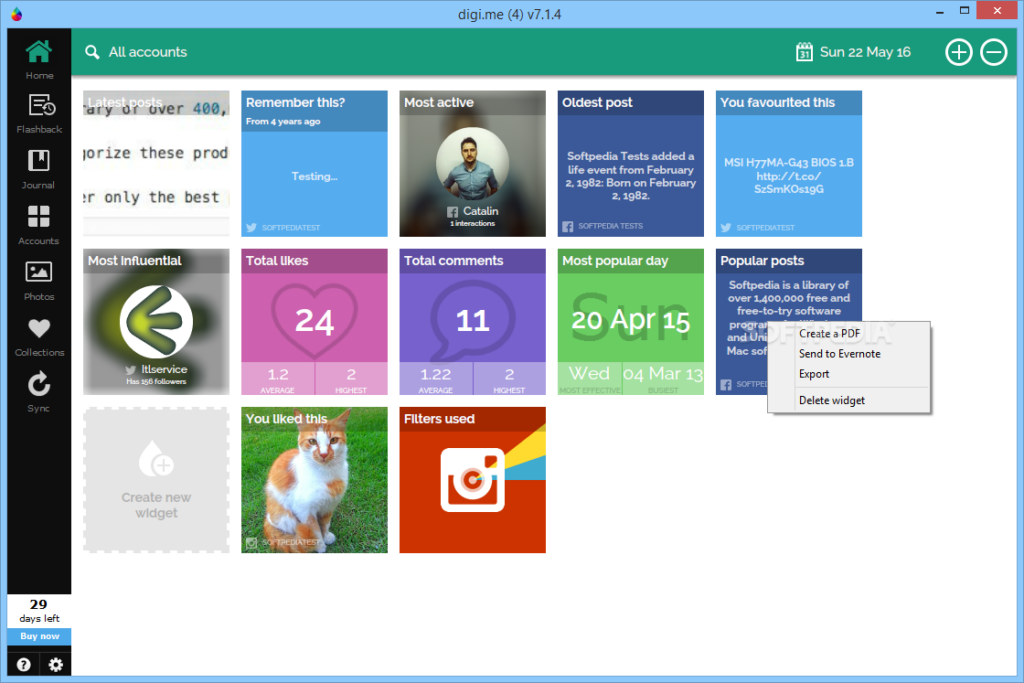
Task: Open the date picker showing Sun 22 May 16
Action: click(852, 51)
